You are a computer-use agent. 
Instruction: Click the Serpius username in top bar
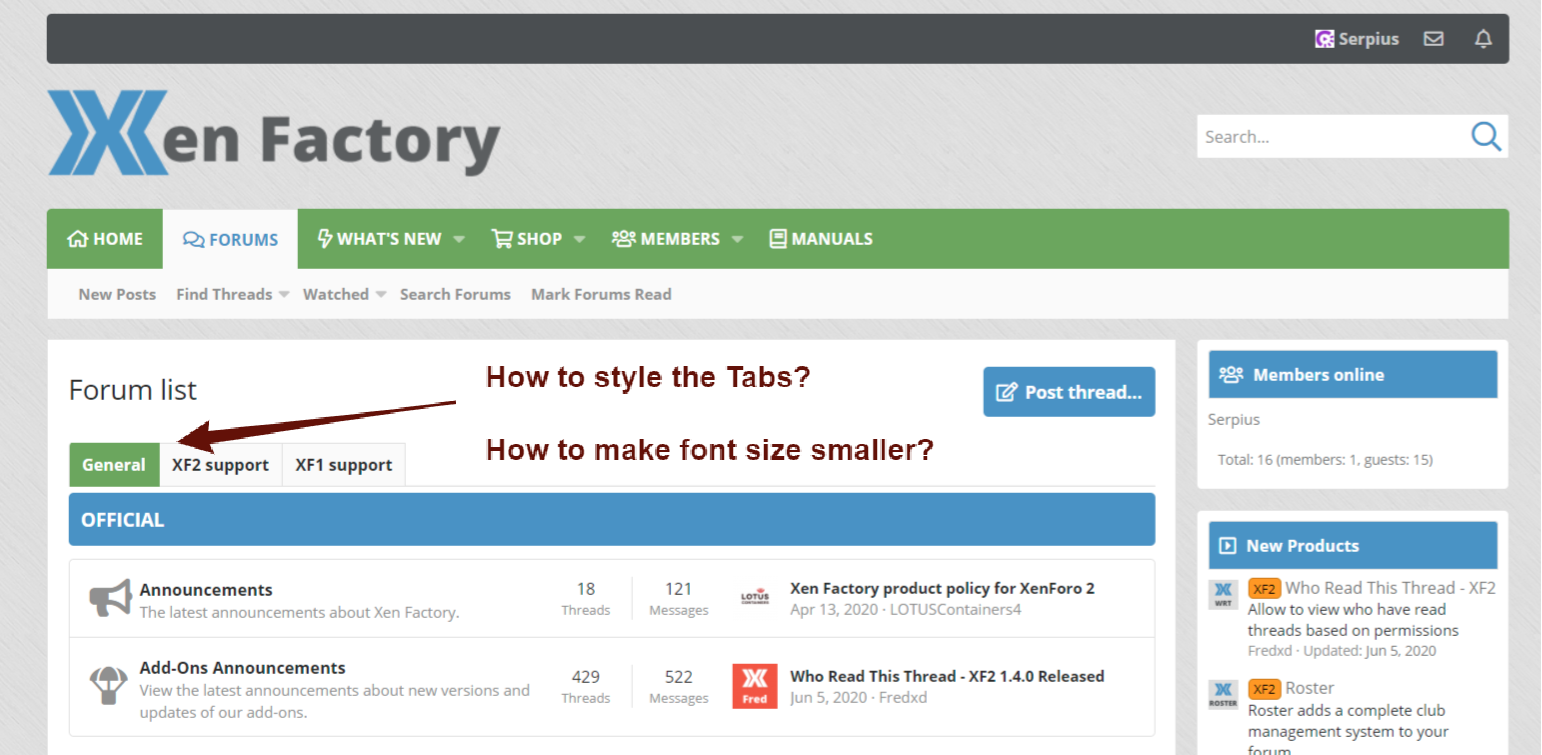(1369, 39)
